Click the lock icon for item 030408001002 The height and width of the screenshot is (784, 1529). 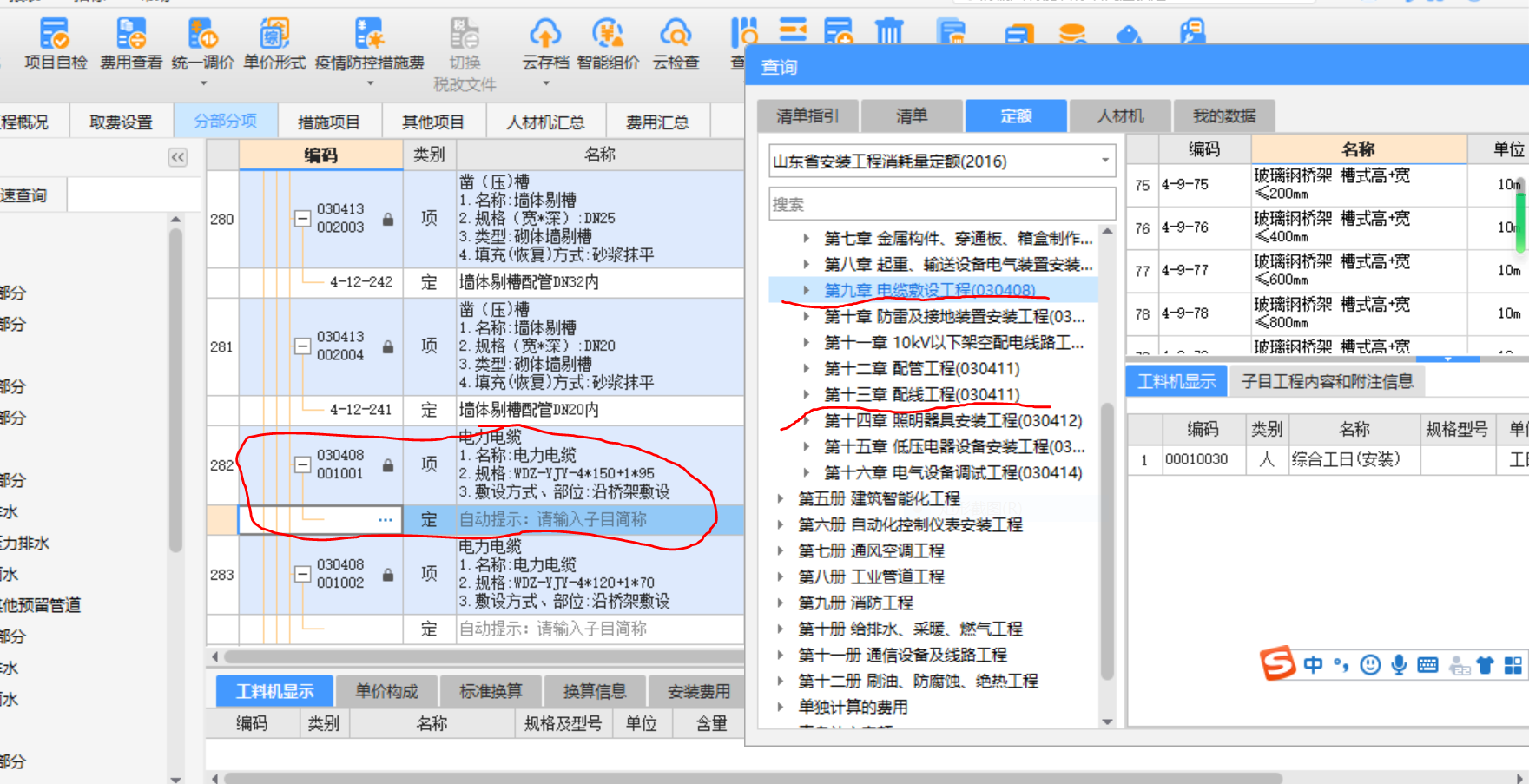388,575
